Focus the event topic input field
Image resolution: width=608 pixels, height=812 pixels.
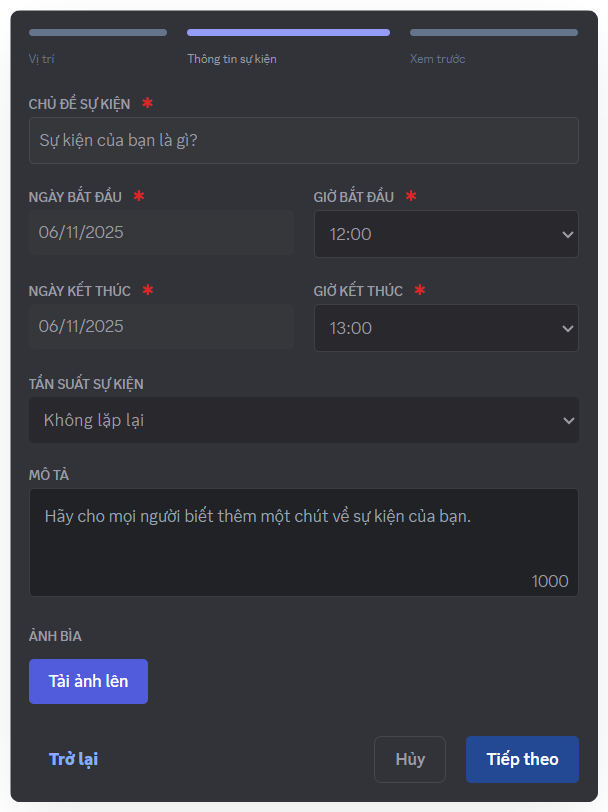point(303,140)
